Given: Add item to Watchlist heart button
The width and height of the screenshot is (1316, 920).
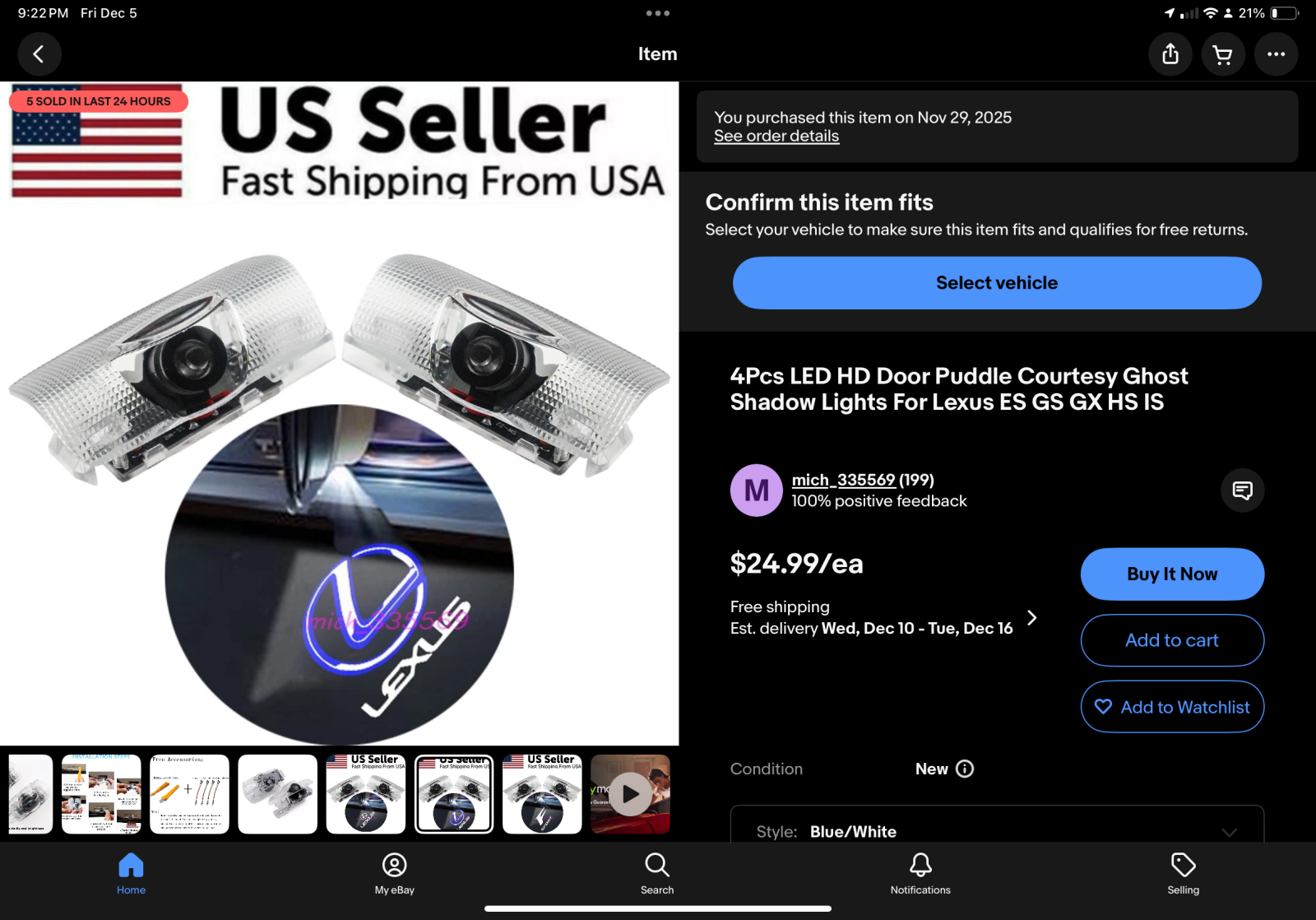Looking at the screenshot, I should (x=1172, y=707).
